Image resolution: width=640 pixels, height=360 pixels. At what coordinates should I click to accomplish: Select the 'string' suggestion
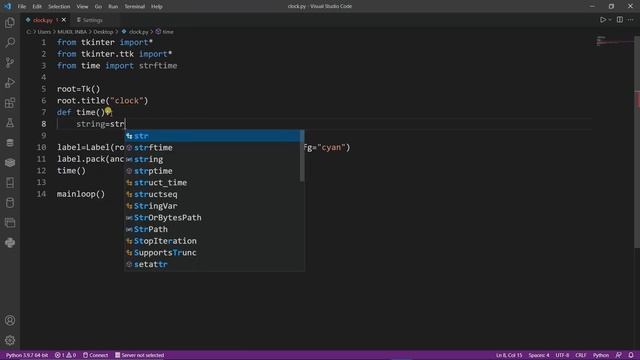[212, 159]
